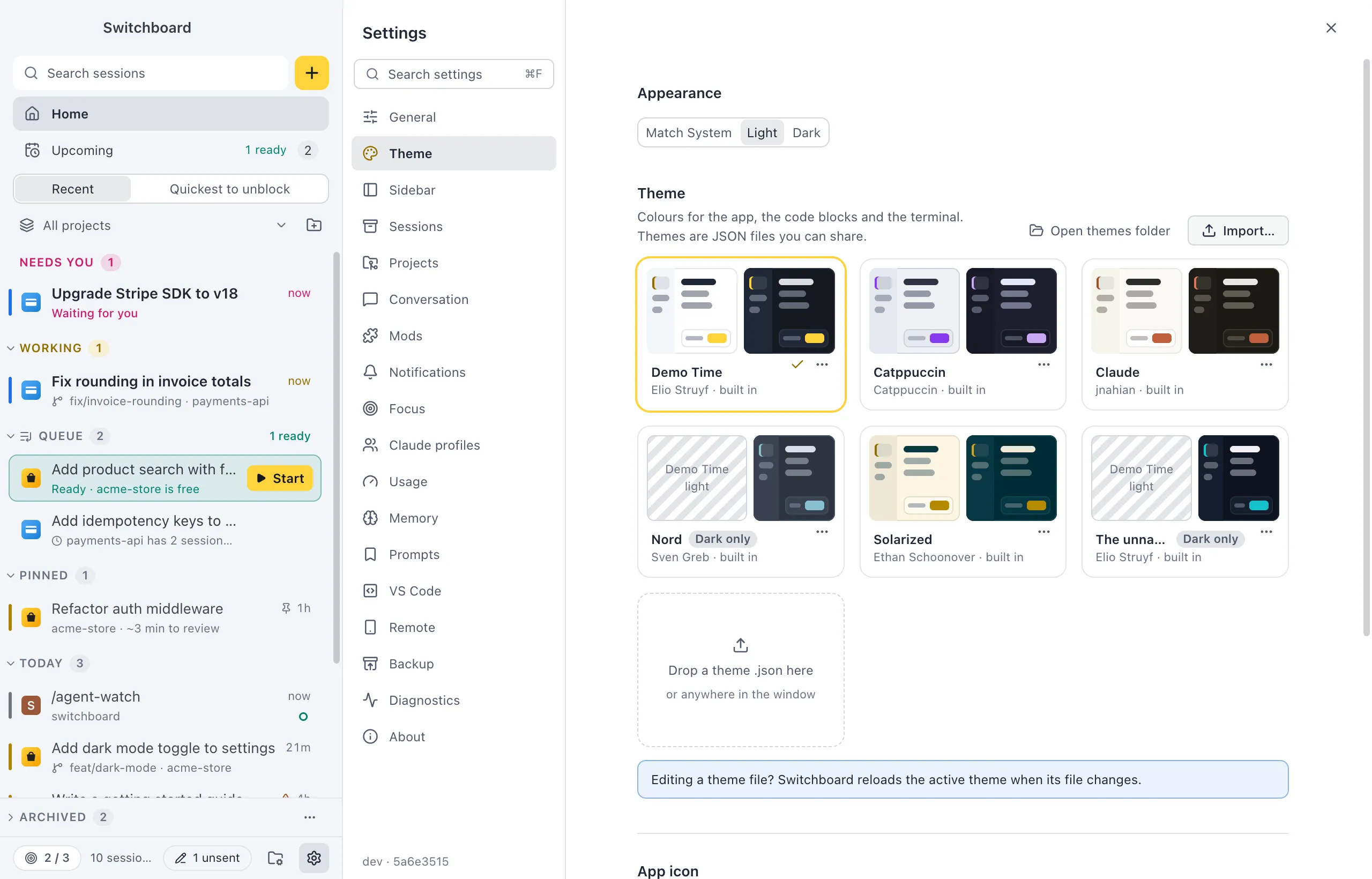Open Sidebar settings page

point(454,190)
